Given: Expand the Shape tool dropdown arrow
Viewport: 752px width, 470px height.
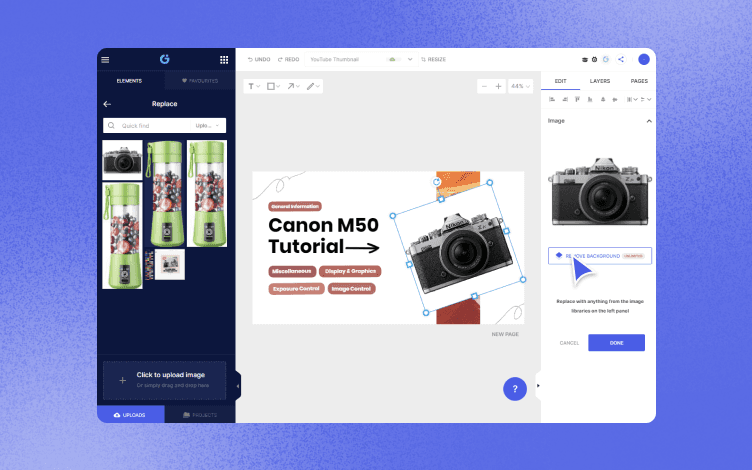Looking at the screenshot, I should [278, 86].
